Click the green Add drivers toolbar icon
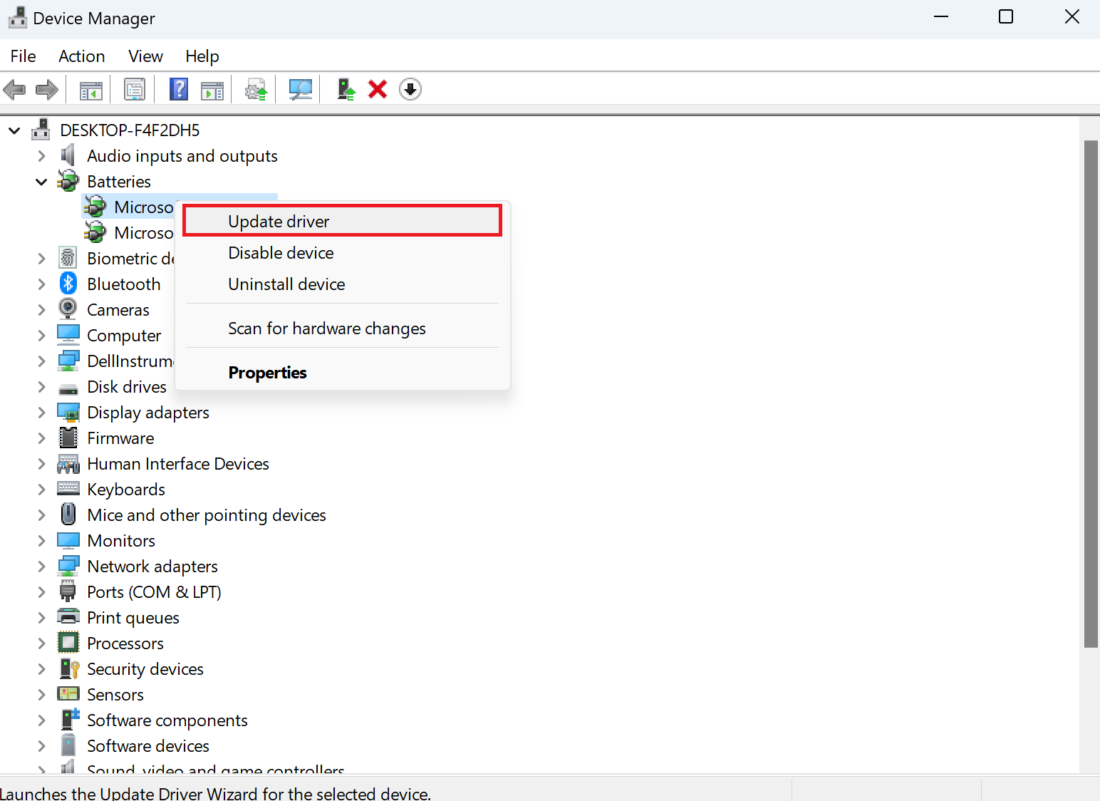The image size is (1100, 801). (x=346, y=90)
